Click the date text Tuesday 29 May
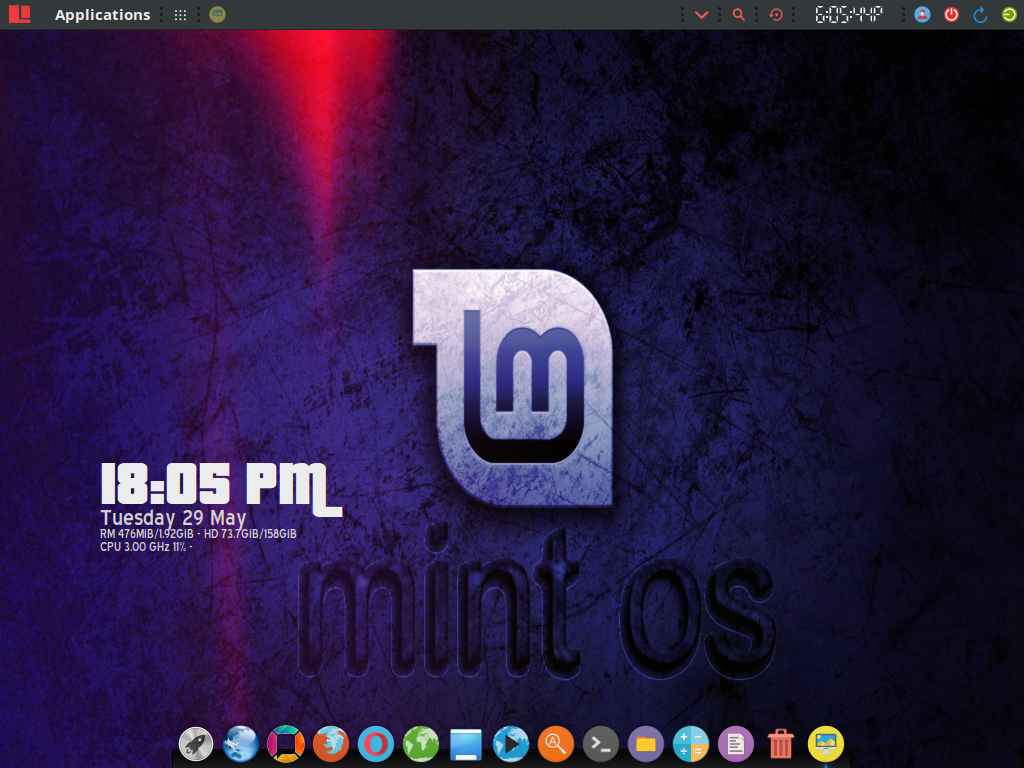The height and width of the screenshot is (768, 1024). [173, 518]
